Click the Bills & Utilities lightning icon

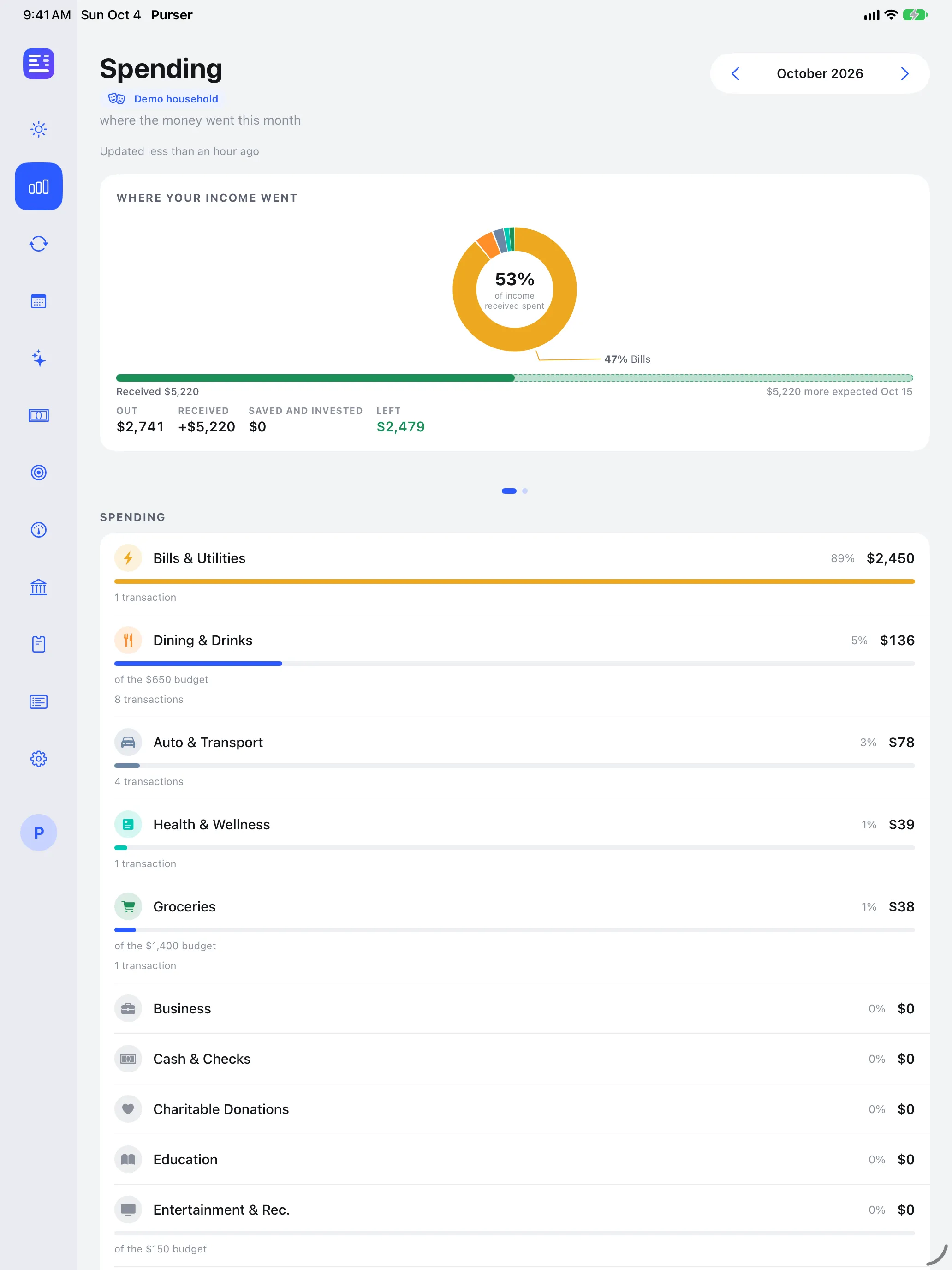(128, 558)
